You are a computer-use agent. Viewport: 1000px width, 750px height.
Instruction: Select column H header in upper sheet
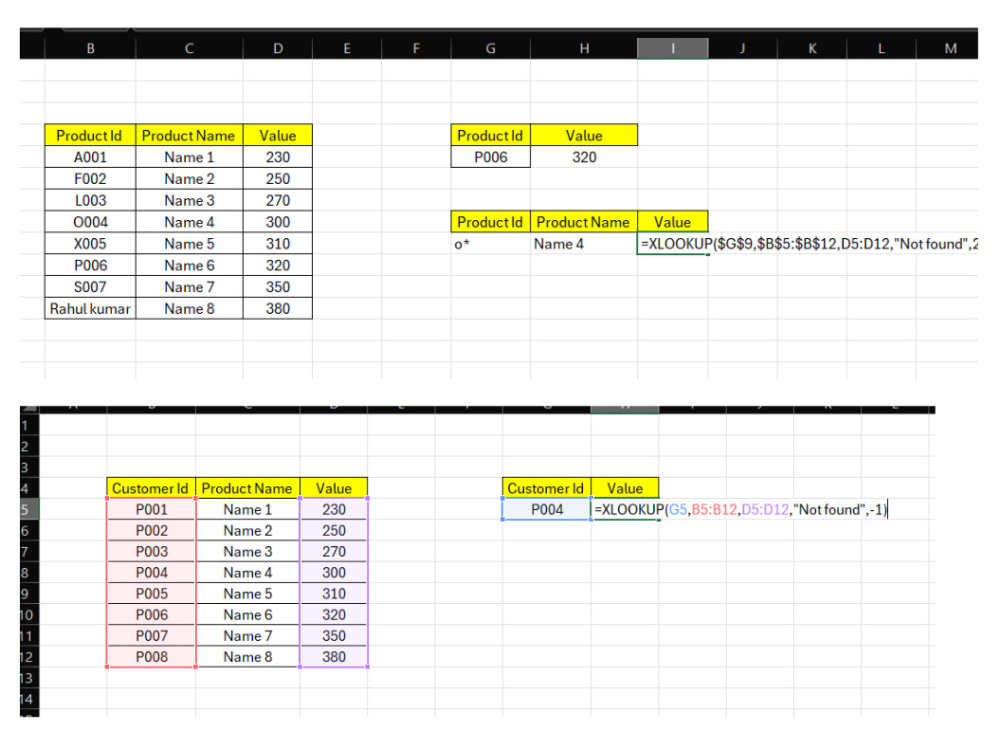pyautogui.click(x=584, y=48)
